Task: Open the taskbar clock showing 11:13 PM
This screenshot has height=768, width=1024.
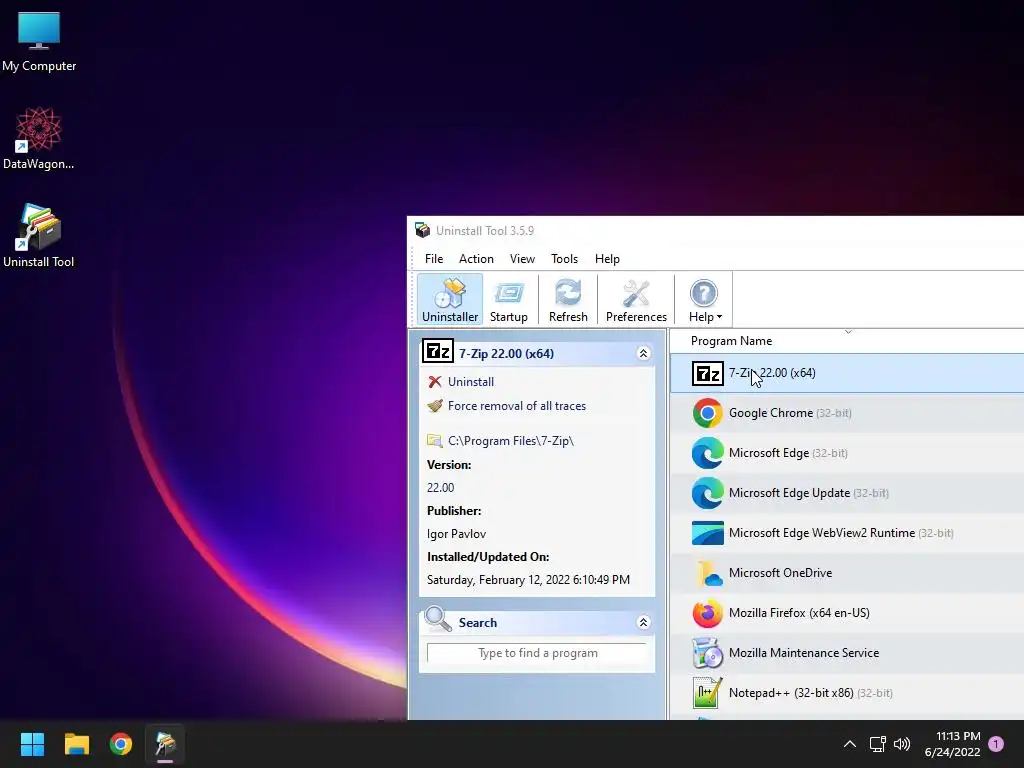Action: pyautogui.click(x=952, y=744)
